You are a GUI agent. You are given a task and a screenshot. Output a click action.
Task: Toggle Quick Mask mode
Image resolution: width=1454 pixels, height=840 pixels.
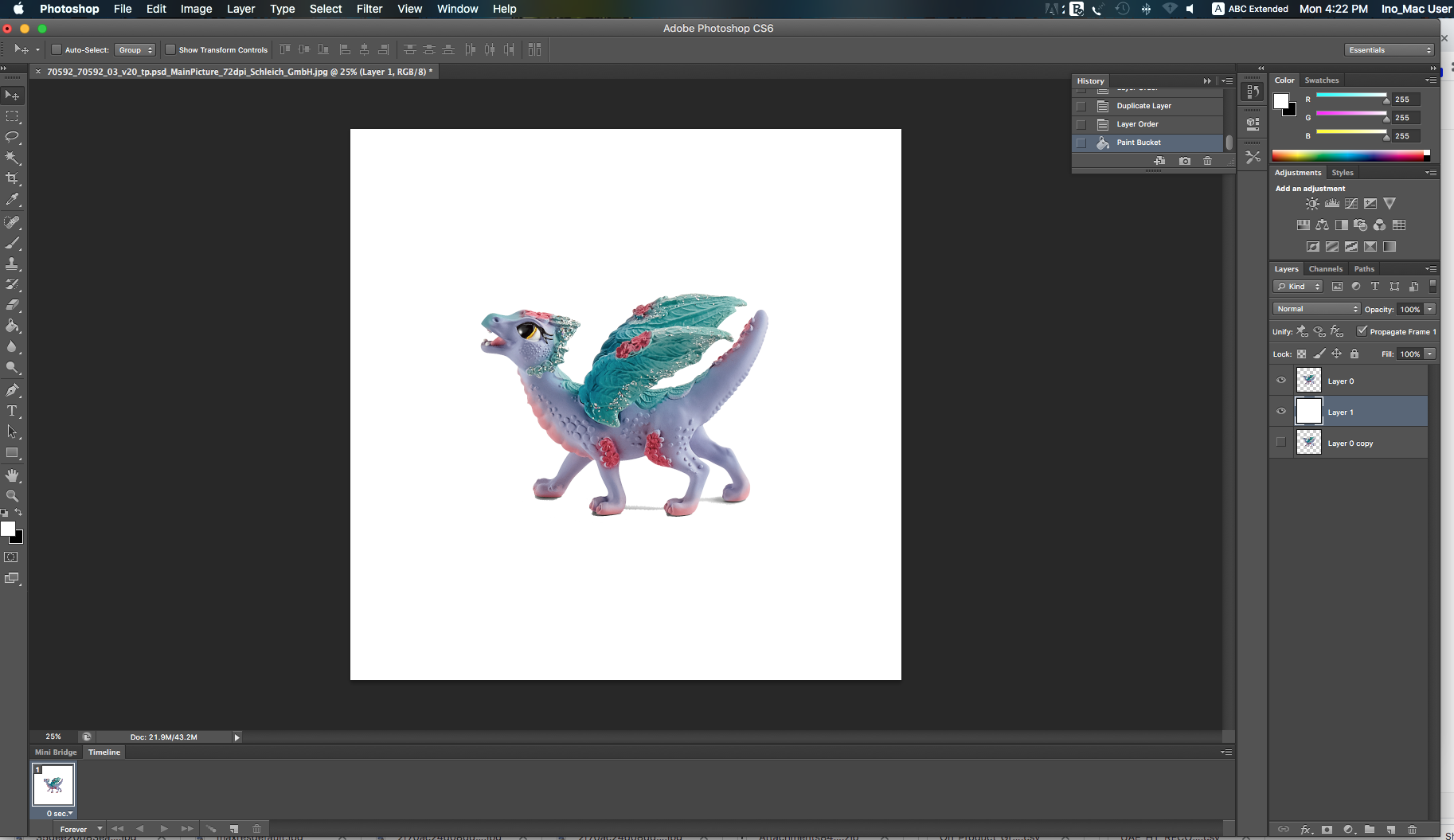(12, 557)
